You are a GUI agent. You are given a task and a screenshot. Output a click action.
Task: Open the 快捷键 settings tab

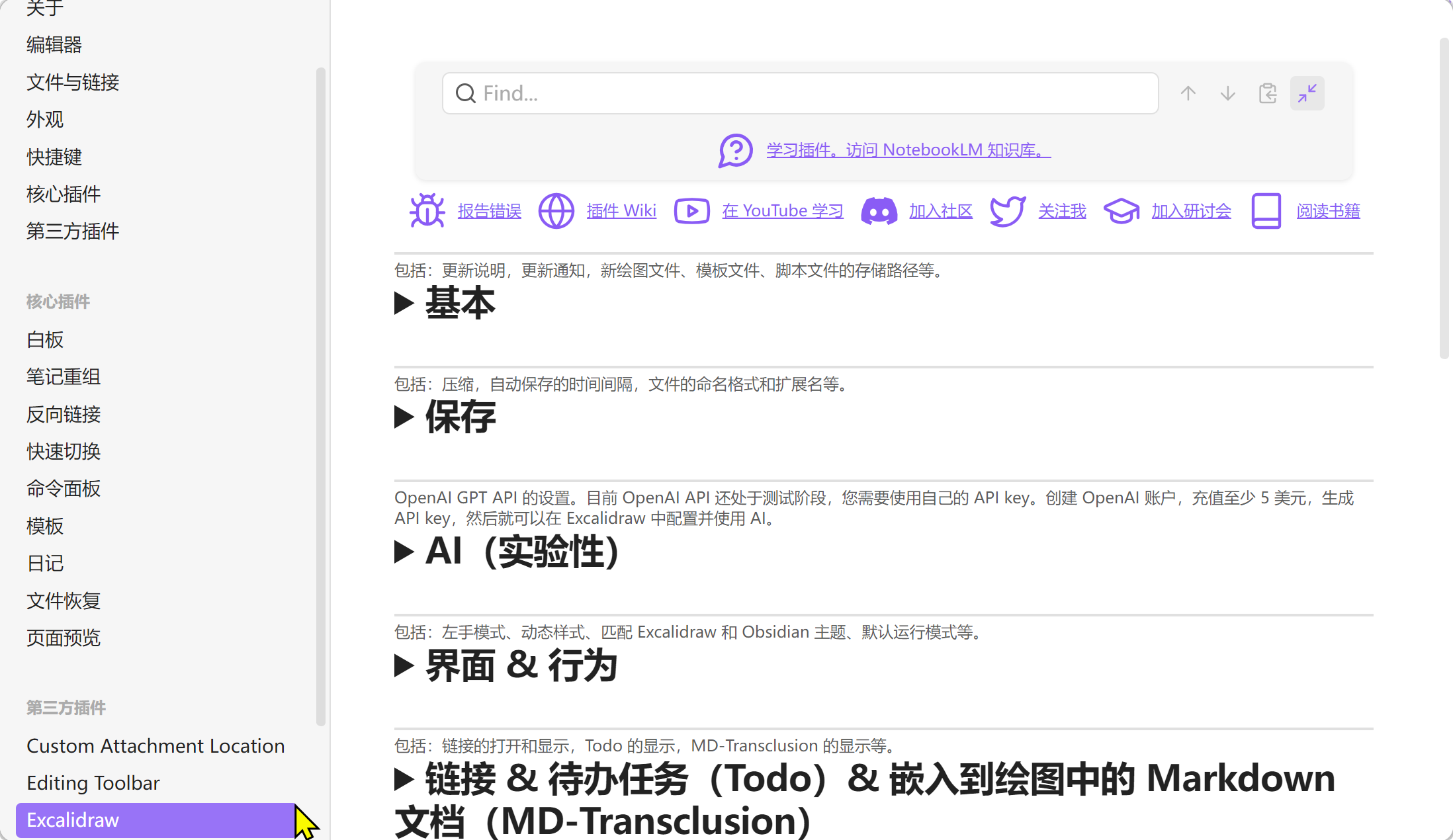click(54, 157)
